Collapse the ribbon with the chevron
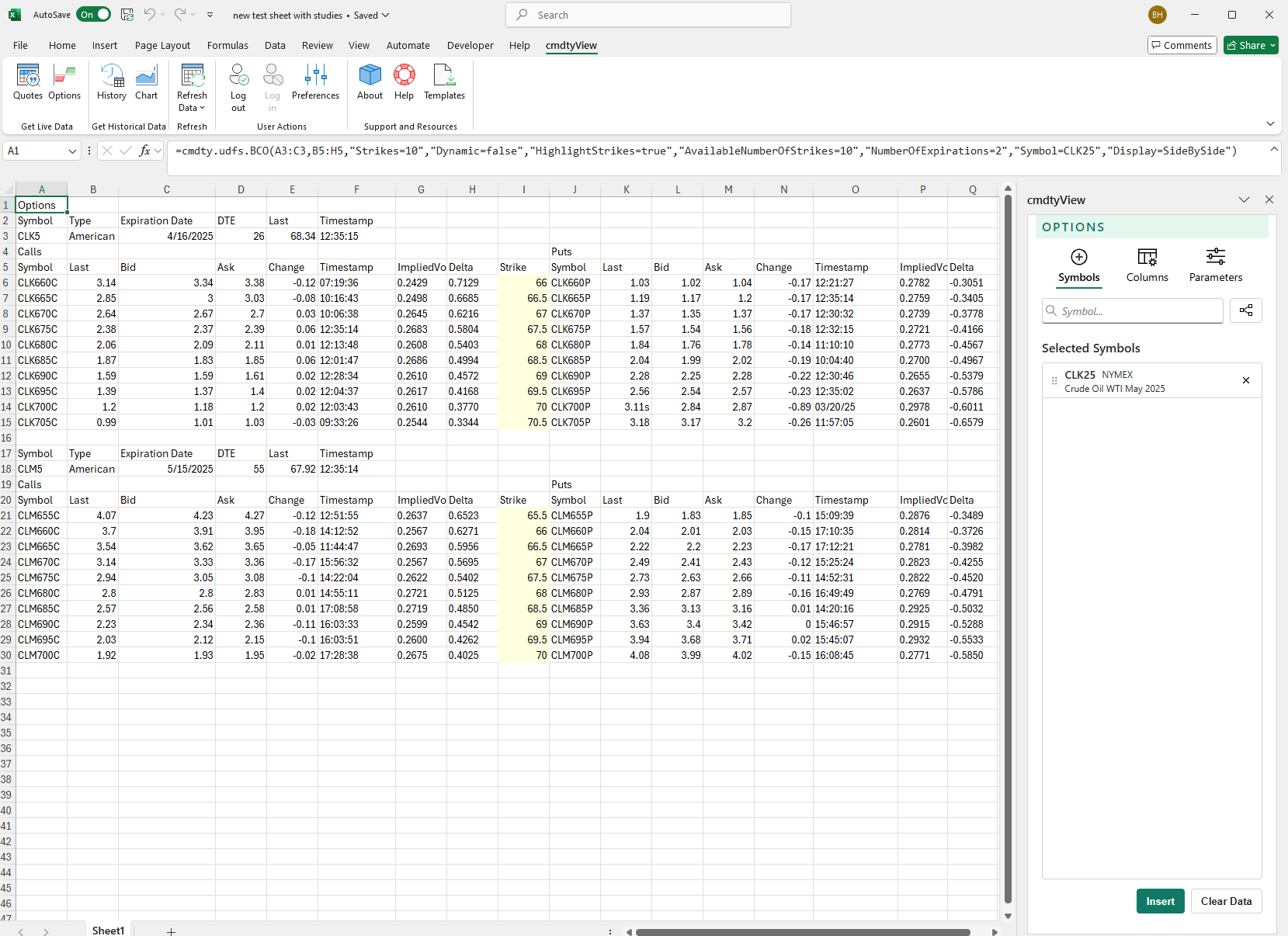 pyautogui.click(x=1270, y=123)
